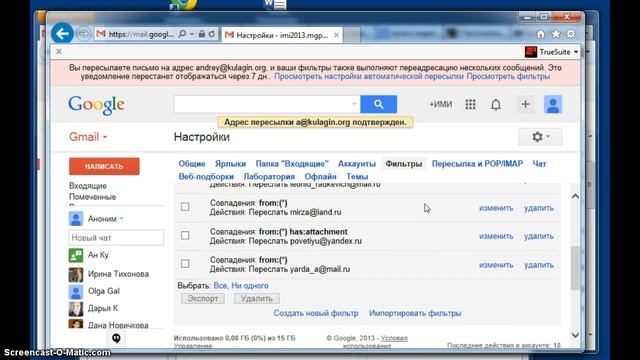Switch to Ярлыки settings tab

[x=231, y=164]
